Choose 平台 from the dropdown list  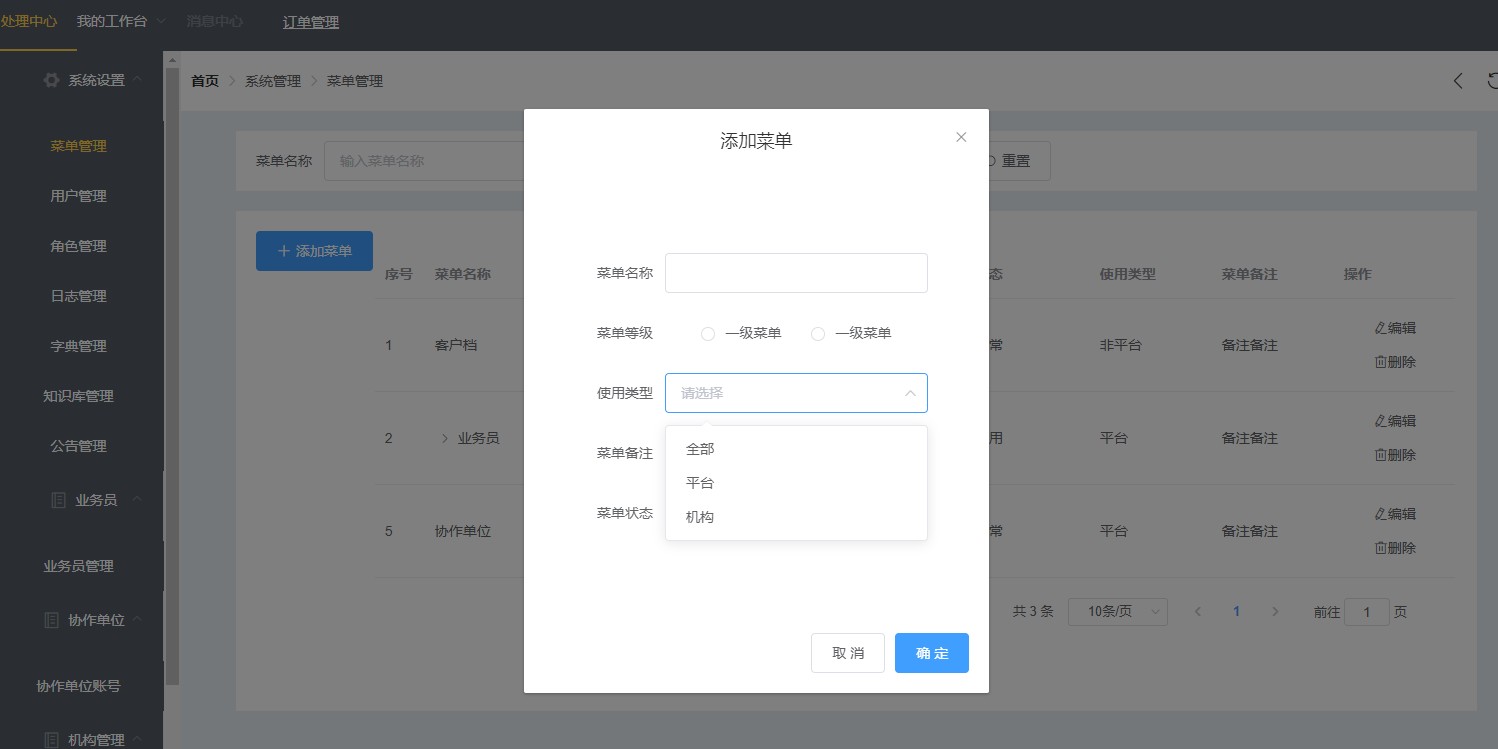[x=796, y=483]
